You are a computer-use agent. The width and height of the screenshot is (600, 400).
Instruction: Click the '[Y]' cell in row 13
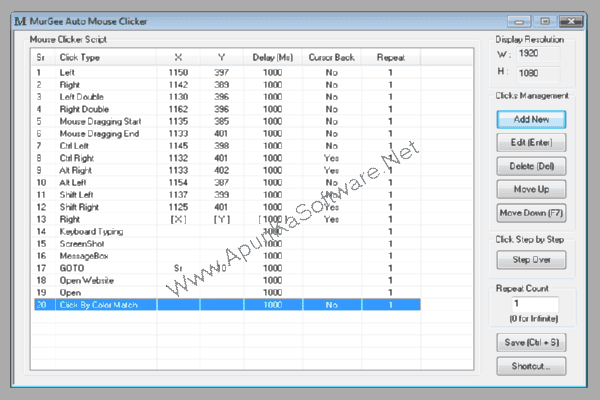[x=222, y=219]
